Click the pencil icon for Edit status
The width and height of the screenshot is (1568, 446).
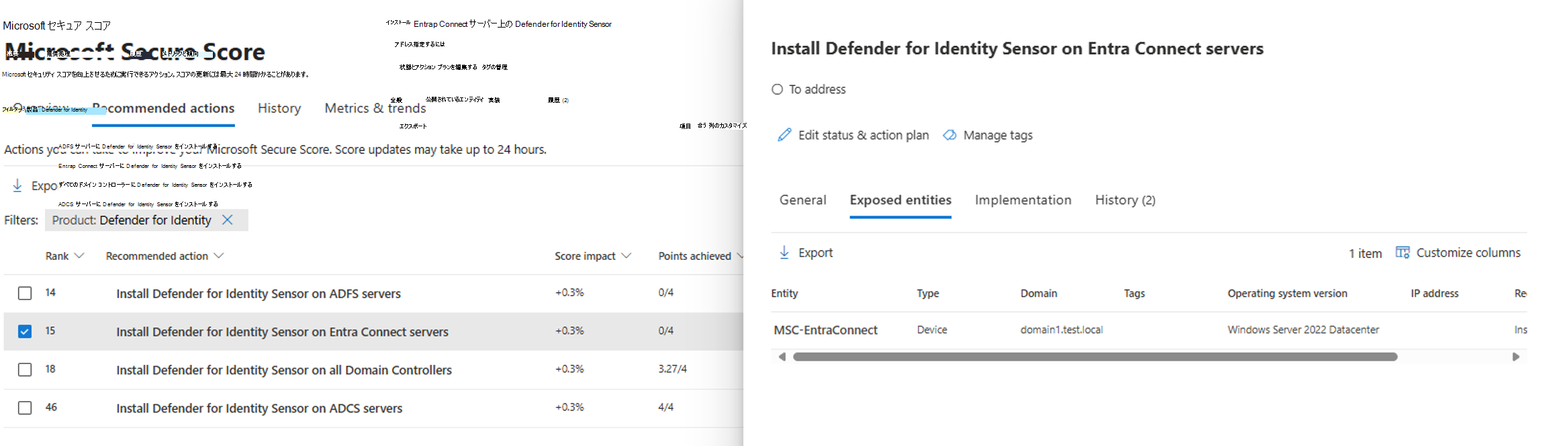tap(784, 135)
